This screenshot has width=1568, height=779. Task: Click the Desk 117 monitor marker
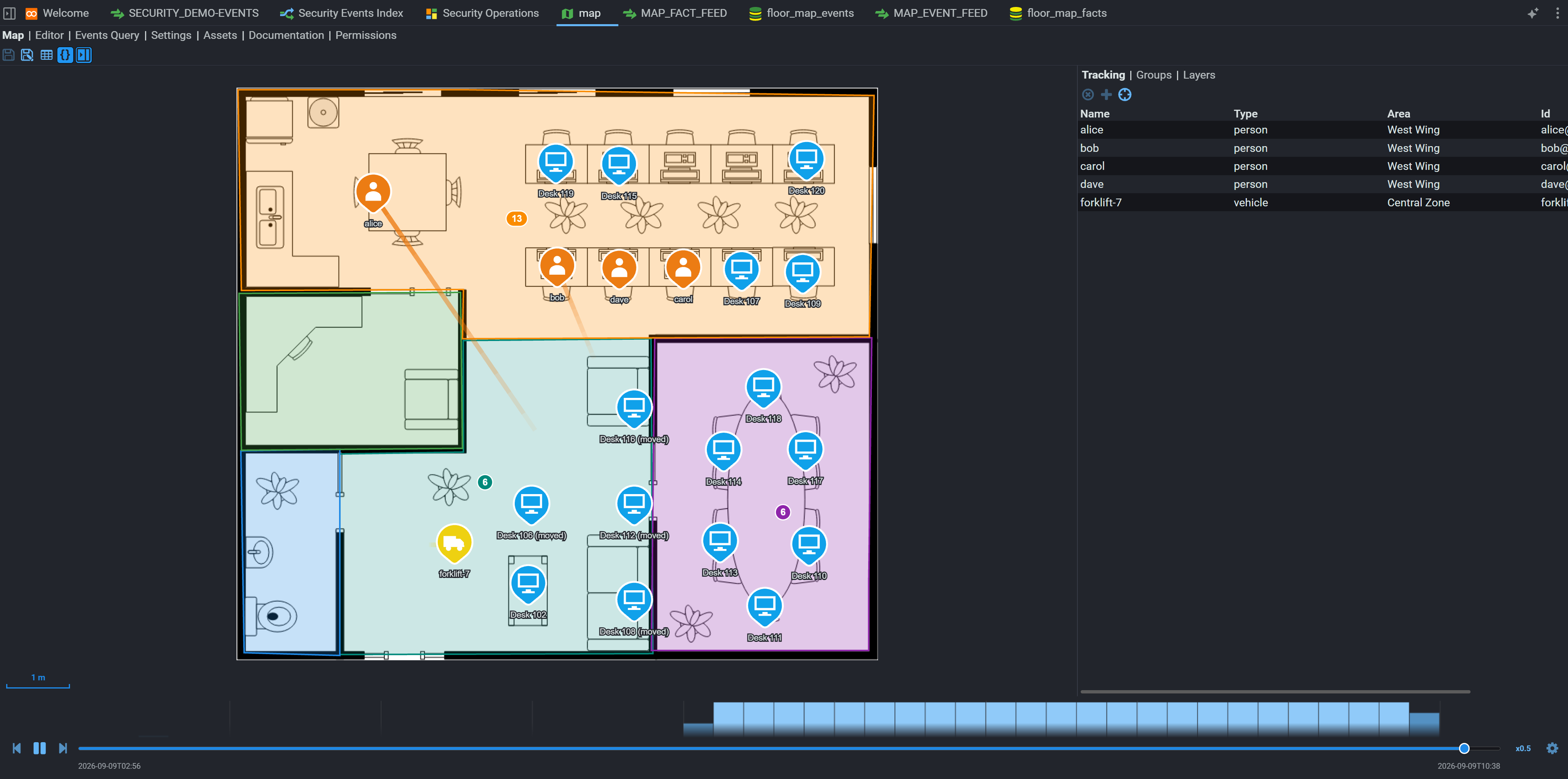pyautogui.click(x=805, y=450)
